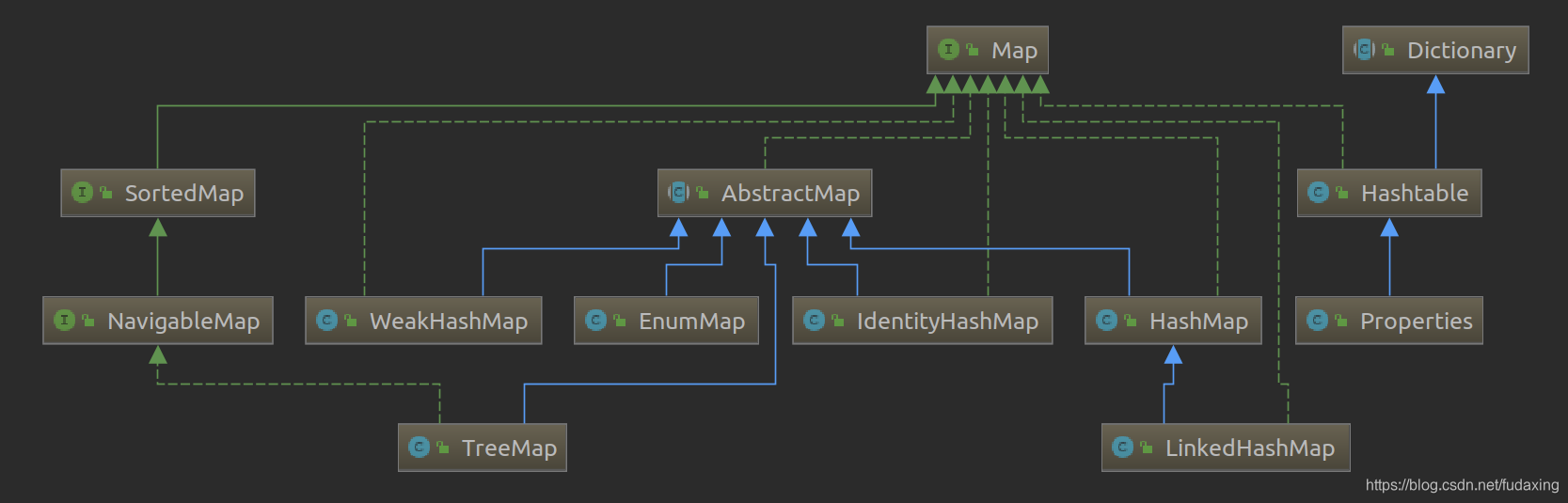Click the class icon on WeakHashMap
Viewport: 1568px width, 503px height.
click(x=326, y=320)
